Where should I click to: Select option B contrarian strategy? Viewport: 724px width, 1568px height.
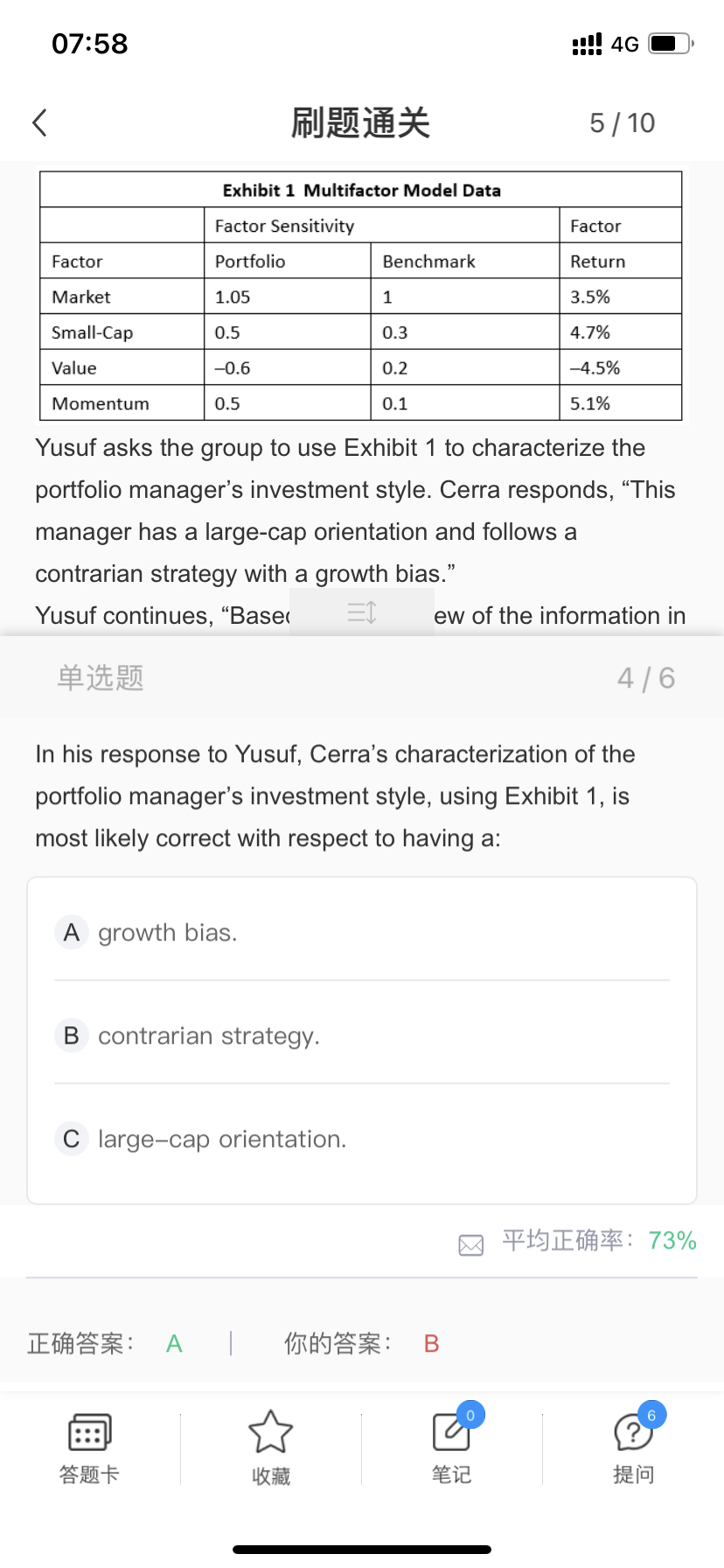tap(208, 1036)
